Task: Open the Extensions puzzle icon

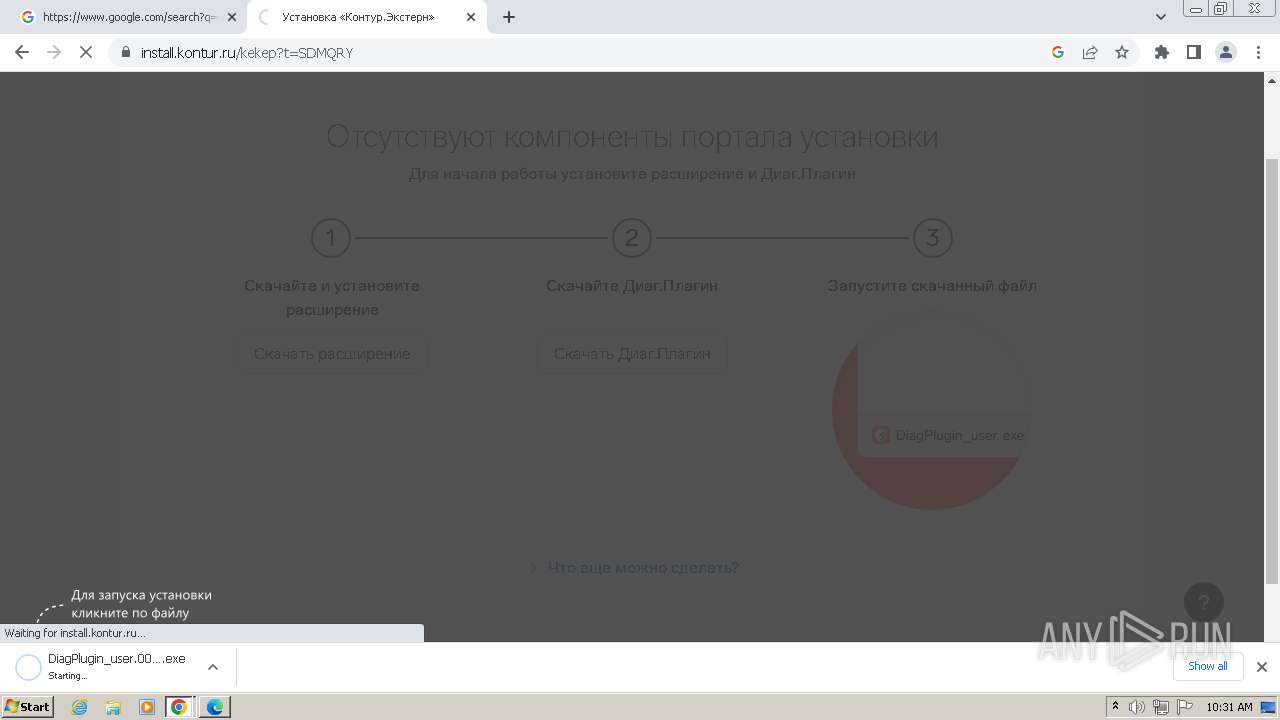Action: [1162, 52]
